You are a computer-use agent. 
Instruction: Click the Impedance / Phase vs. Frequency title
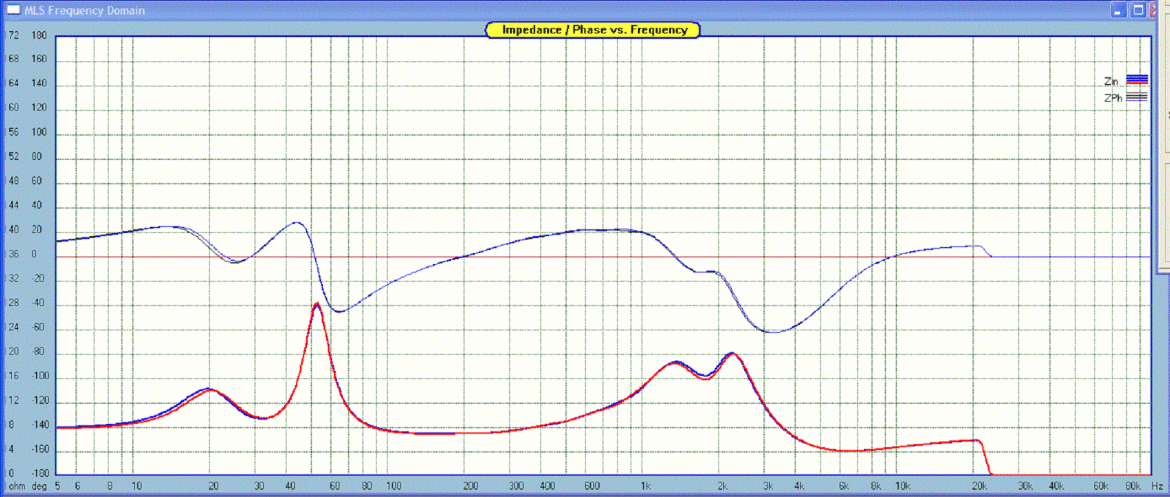(x=593, y=30)
